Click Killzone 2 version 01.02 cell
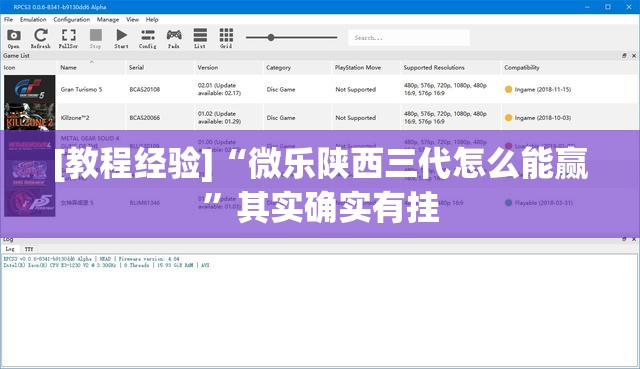 219,118
